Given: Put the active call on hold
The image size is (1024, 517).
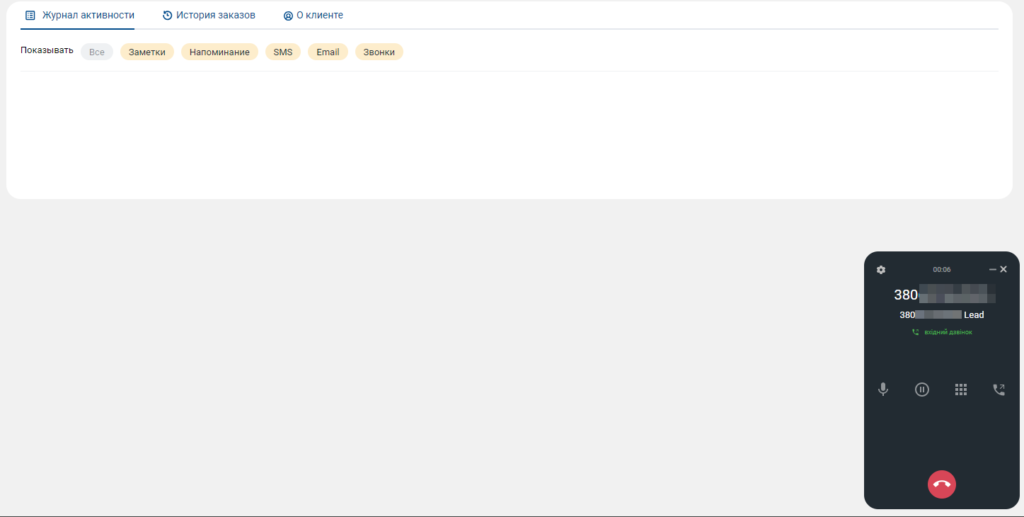Looking at the screenshot, I should click(922, 390).
